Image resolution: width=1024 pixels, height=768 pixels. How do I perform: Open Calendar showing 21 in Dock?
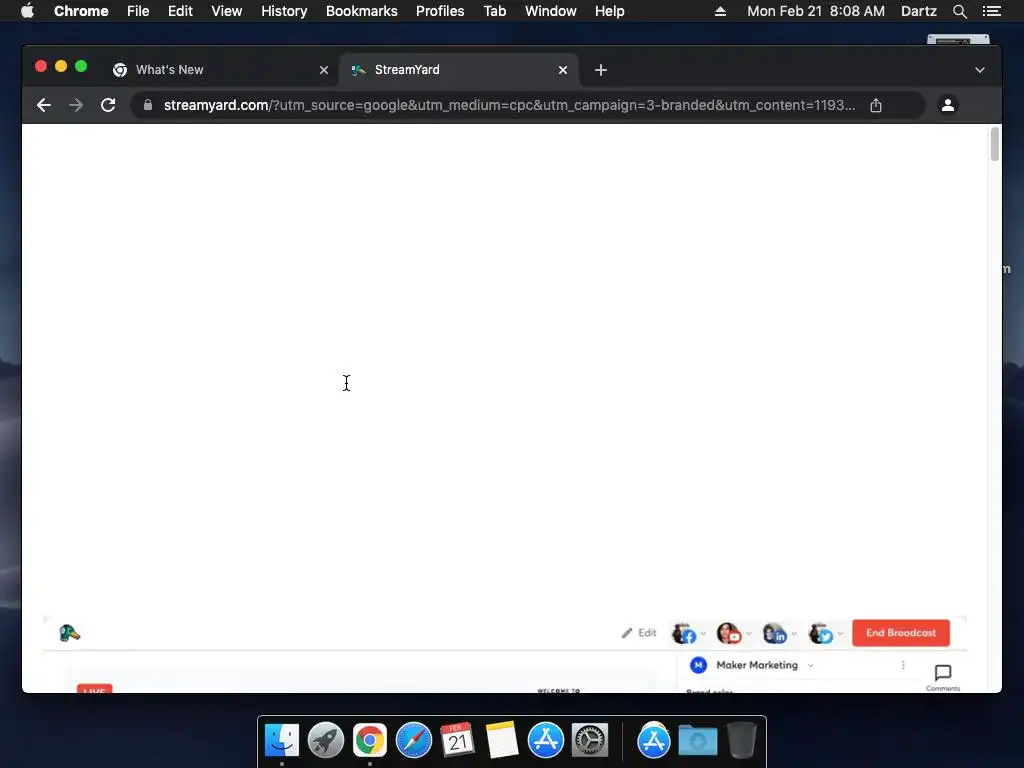[457, 740]
